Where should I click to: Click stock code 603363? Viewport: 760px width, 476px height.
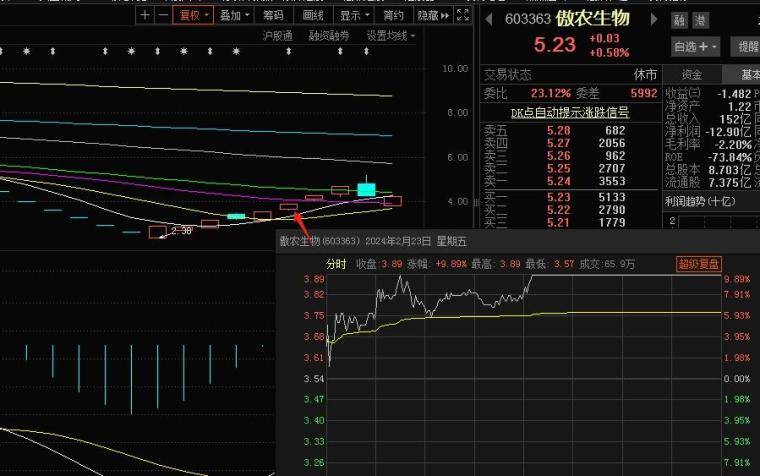(x=528, y=19)
